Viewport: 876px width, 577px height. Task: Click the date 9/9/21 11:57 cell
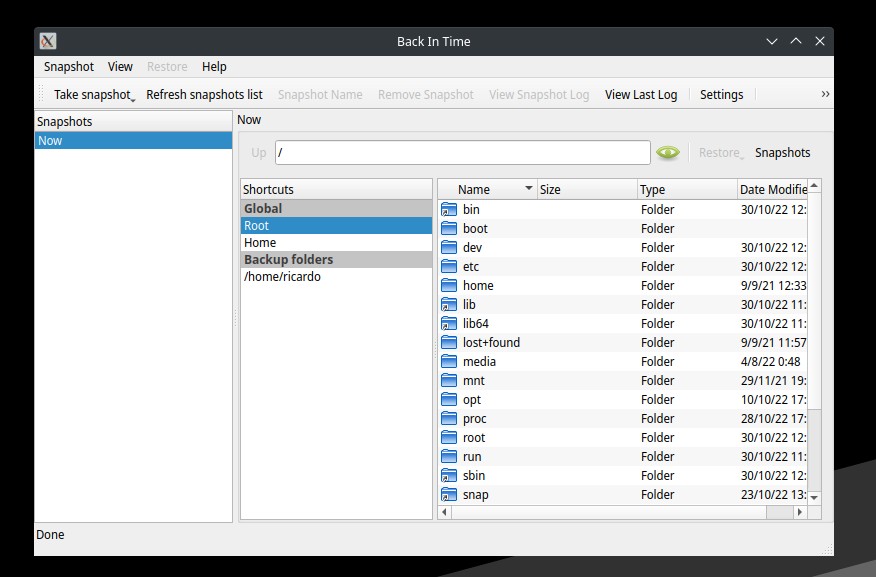tap(773, 342)
